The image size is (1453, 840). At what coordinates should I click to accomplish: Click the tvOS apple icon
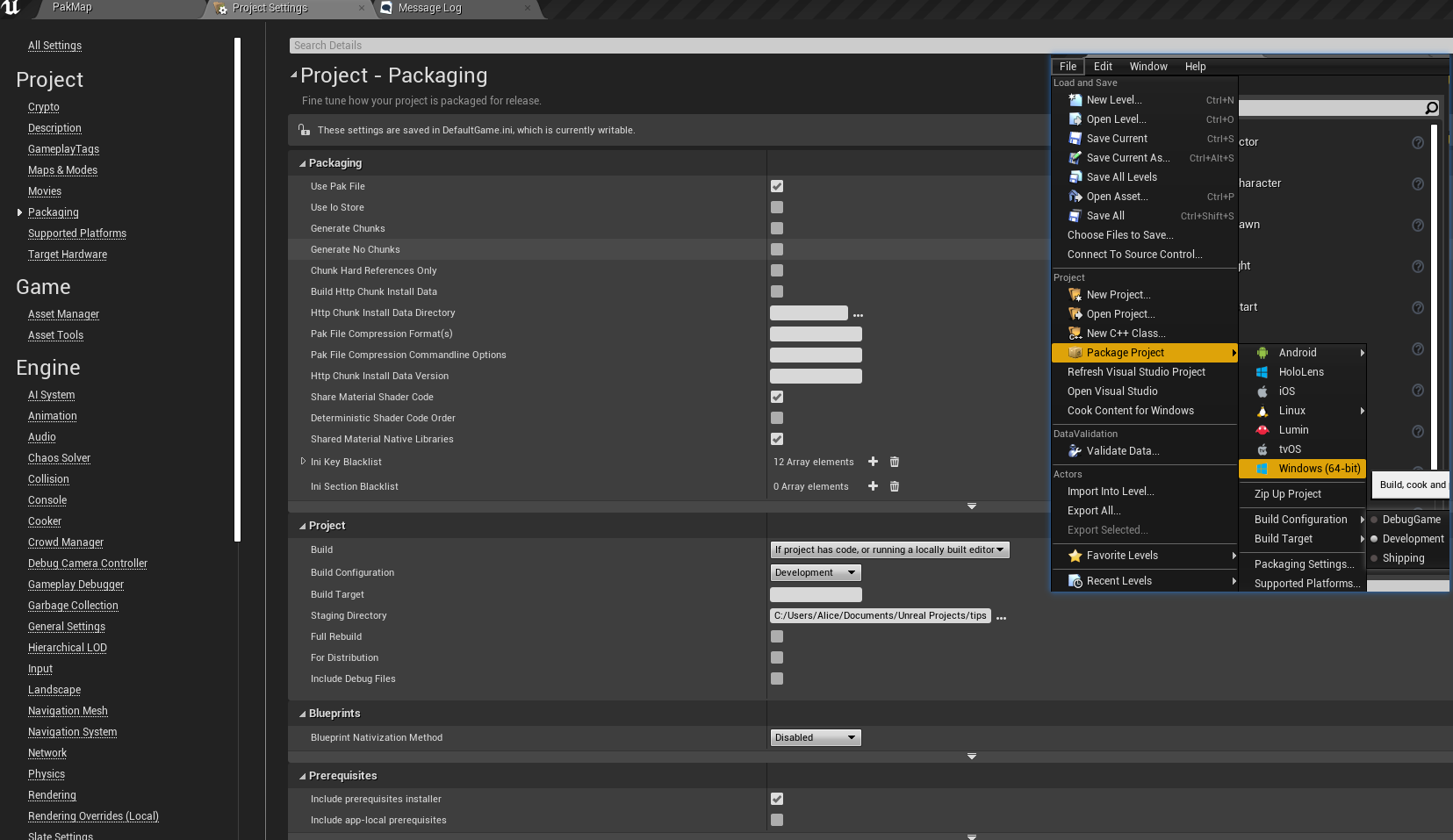(1262, 449)
